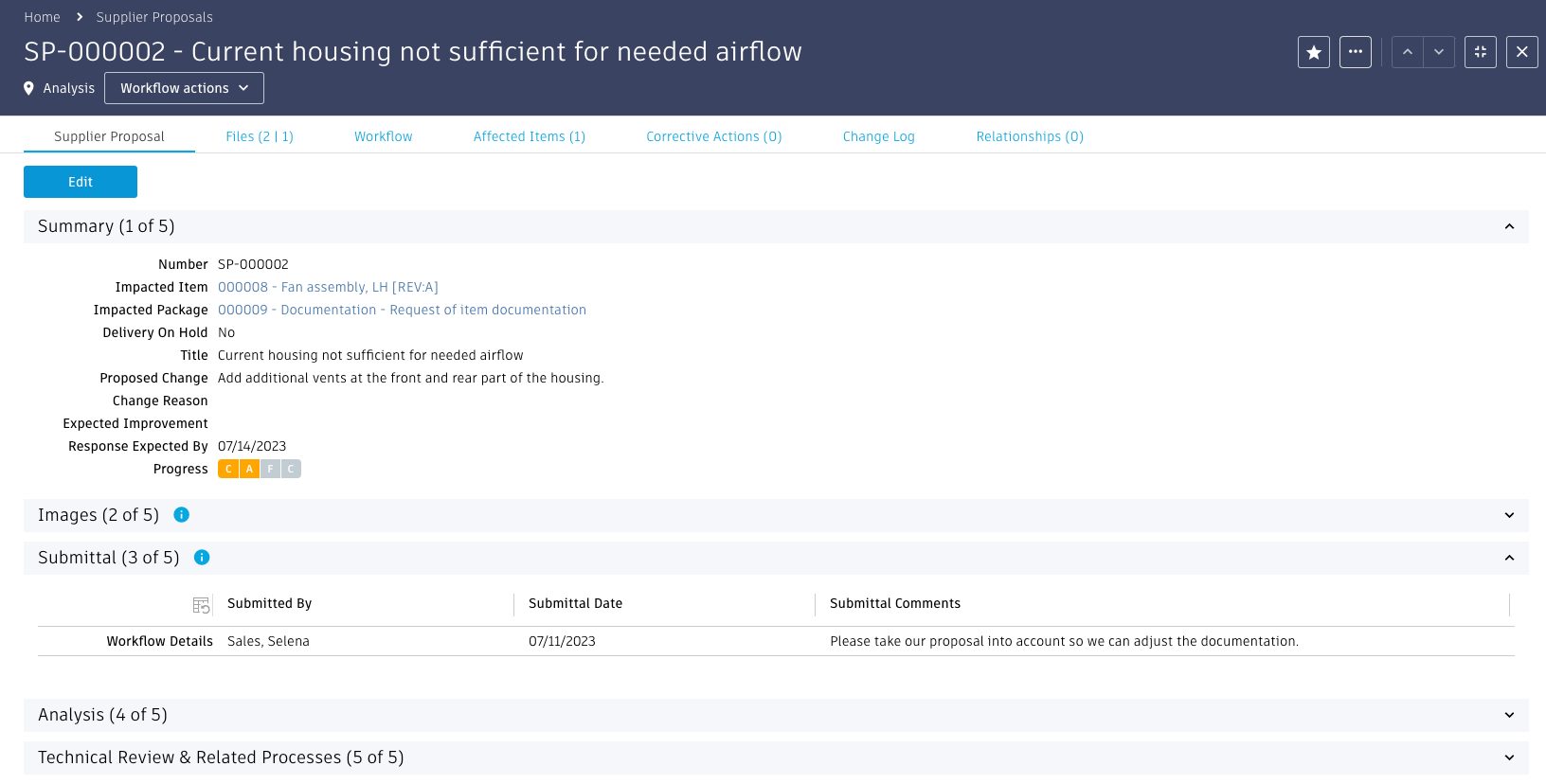Expand the Analysis (4 of 5) section
Screen dimensions: 1546x784
pyautogui.click(x=1509, y=715)
